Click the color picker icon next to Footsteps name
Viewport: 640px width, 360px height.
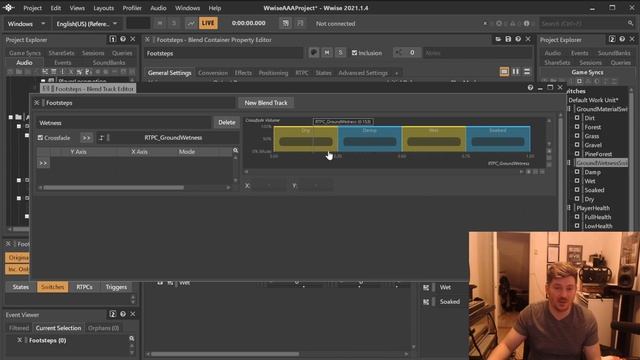click(x=313, y=53)
